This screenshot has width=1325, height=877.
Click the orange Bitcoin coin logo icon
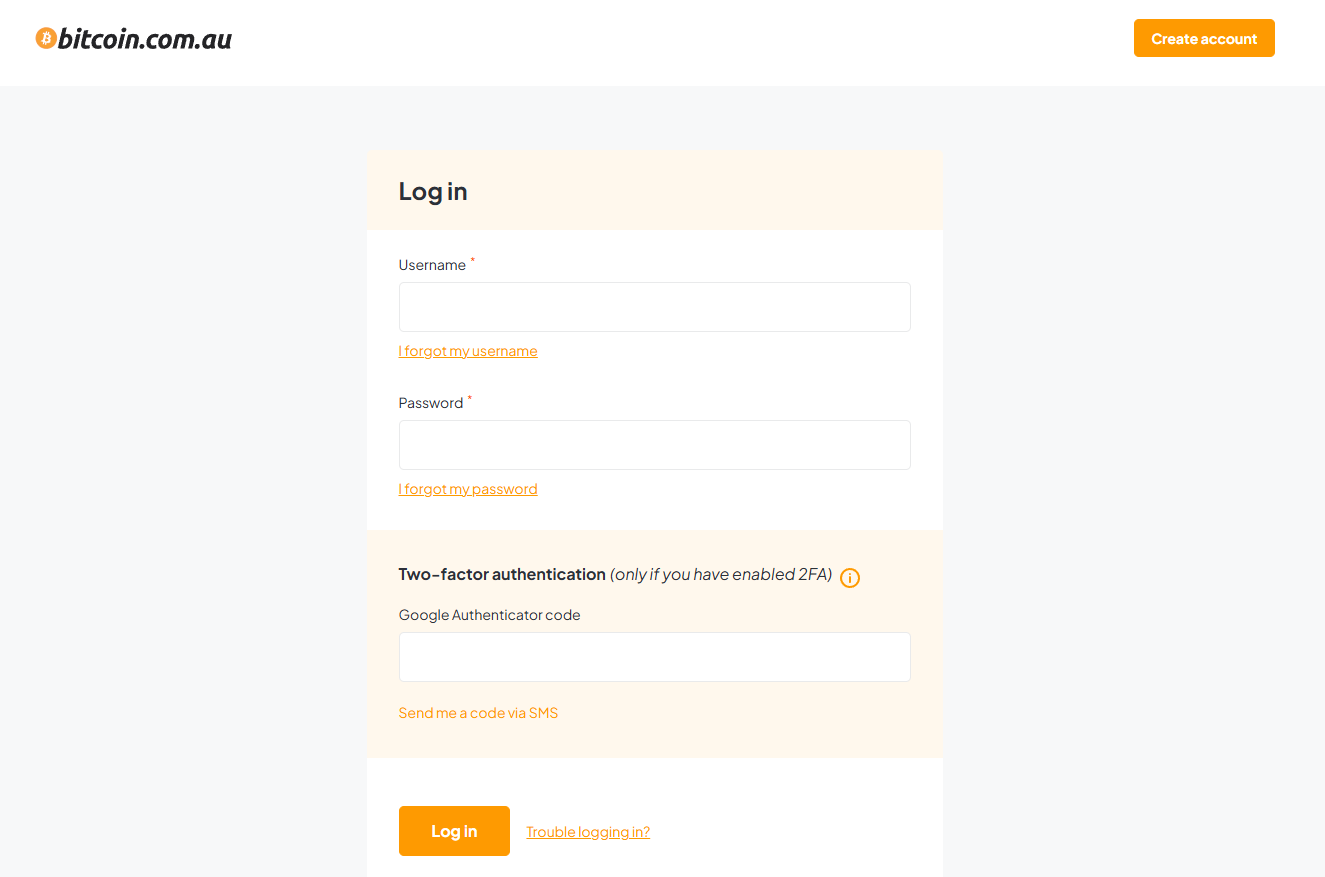pyautogui.click(x=45, y=39)
